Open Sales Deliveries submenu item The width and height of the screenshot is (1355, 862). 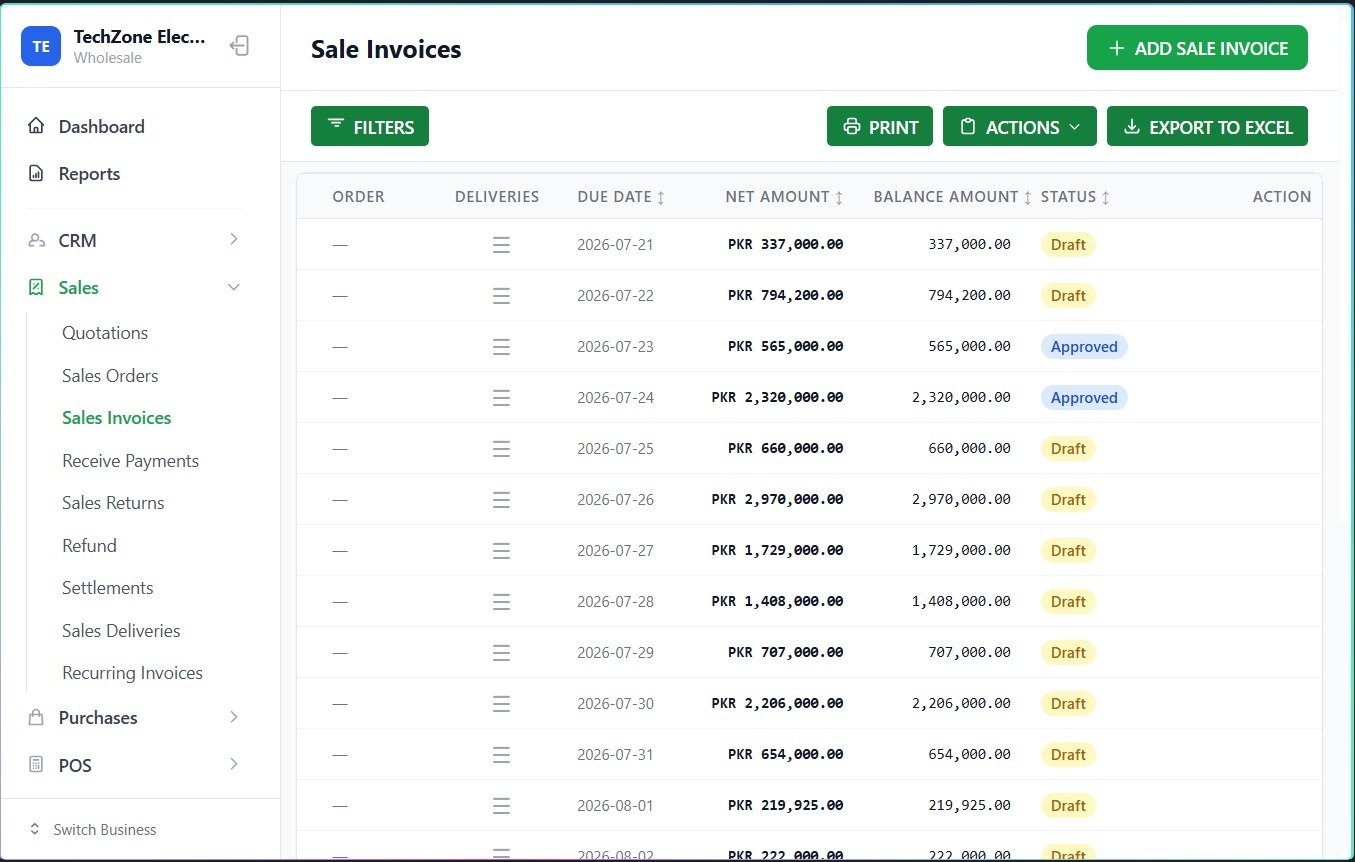121,631
